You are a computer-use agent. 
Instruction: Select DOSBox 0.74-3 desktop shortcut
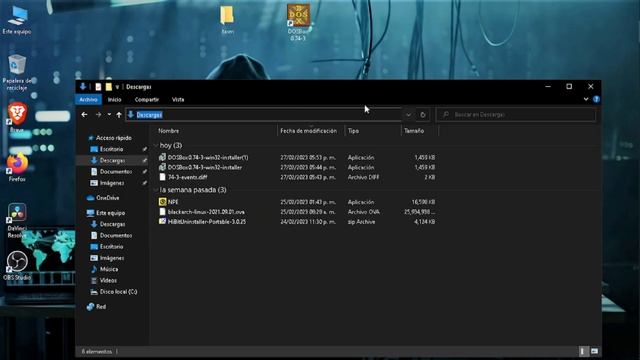click(x=298, y=22)
